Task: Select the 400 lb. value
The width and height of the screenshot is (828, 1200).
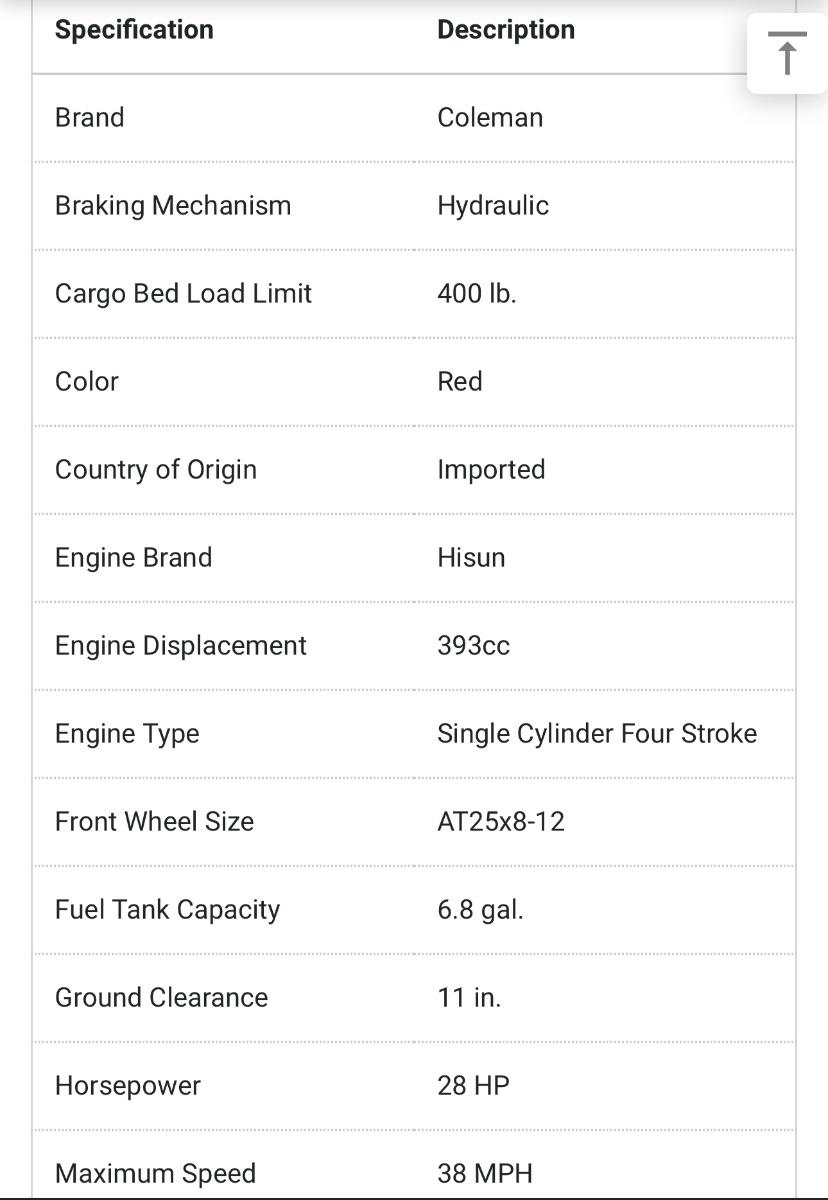Action: click(476, 294)
